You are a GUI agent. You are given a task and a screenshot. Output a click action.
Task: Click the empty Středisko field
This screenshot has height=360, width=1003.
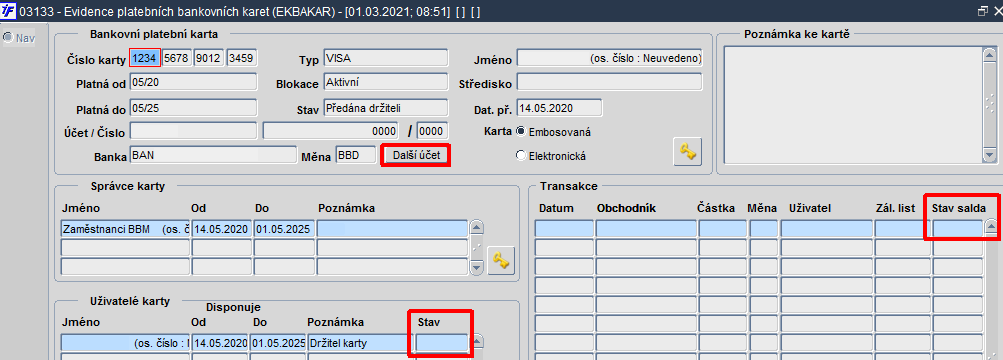610,82
